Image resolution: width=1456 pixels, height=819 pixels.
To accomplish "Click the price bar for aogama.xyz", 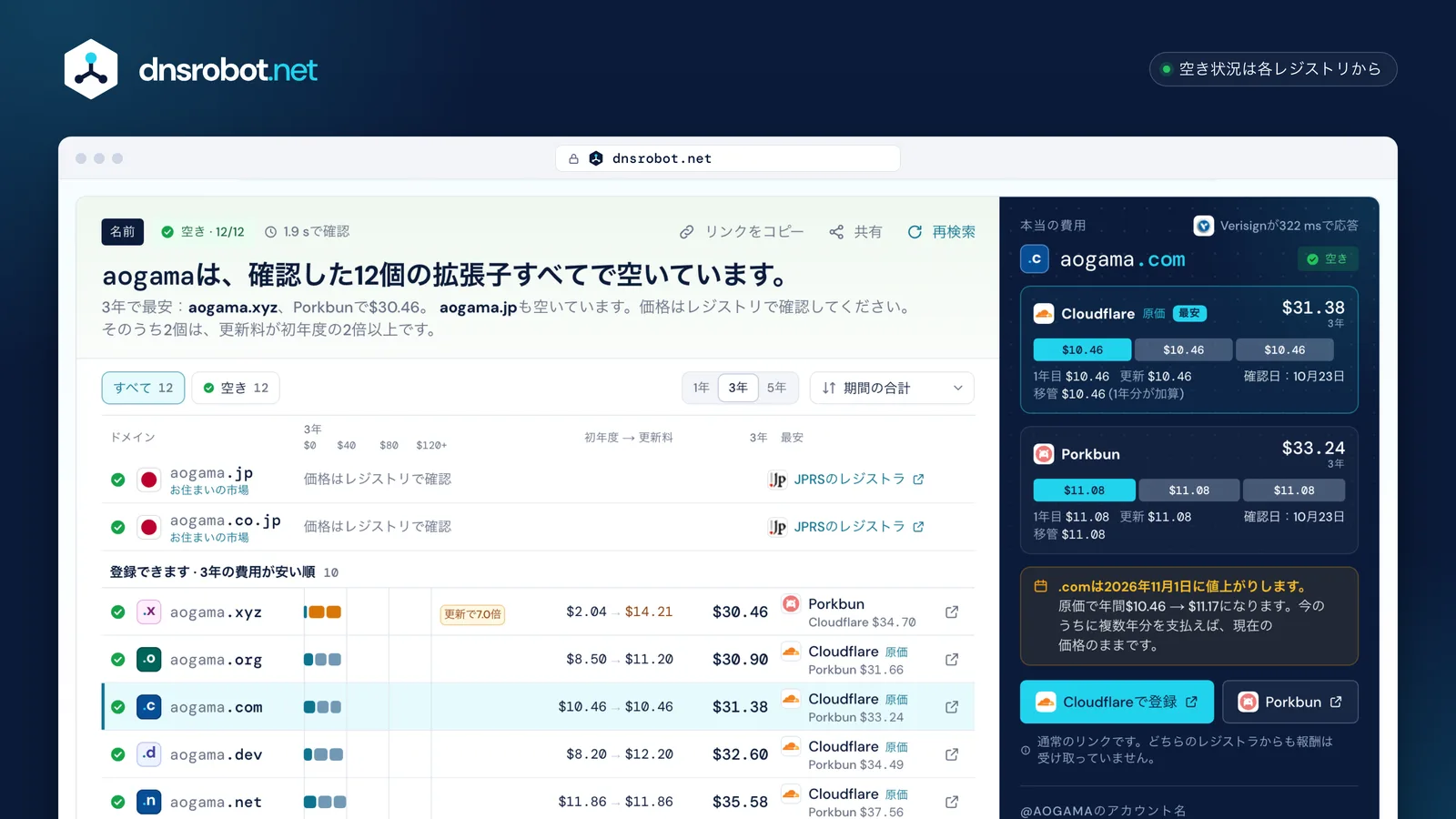I will (323, 612).
